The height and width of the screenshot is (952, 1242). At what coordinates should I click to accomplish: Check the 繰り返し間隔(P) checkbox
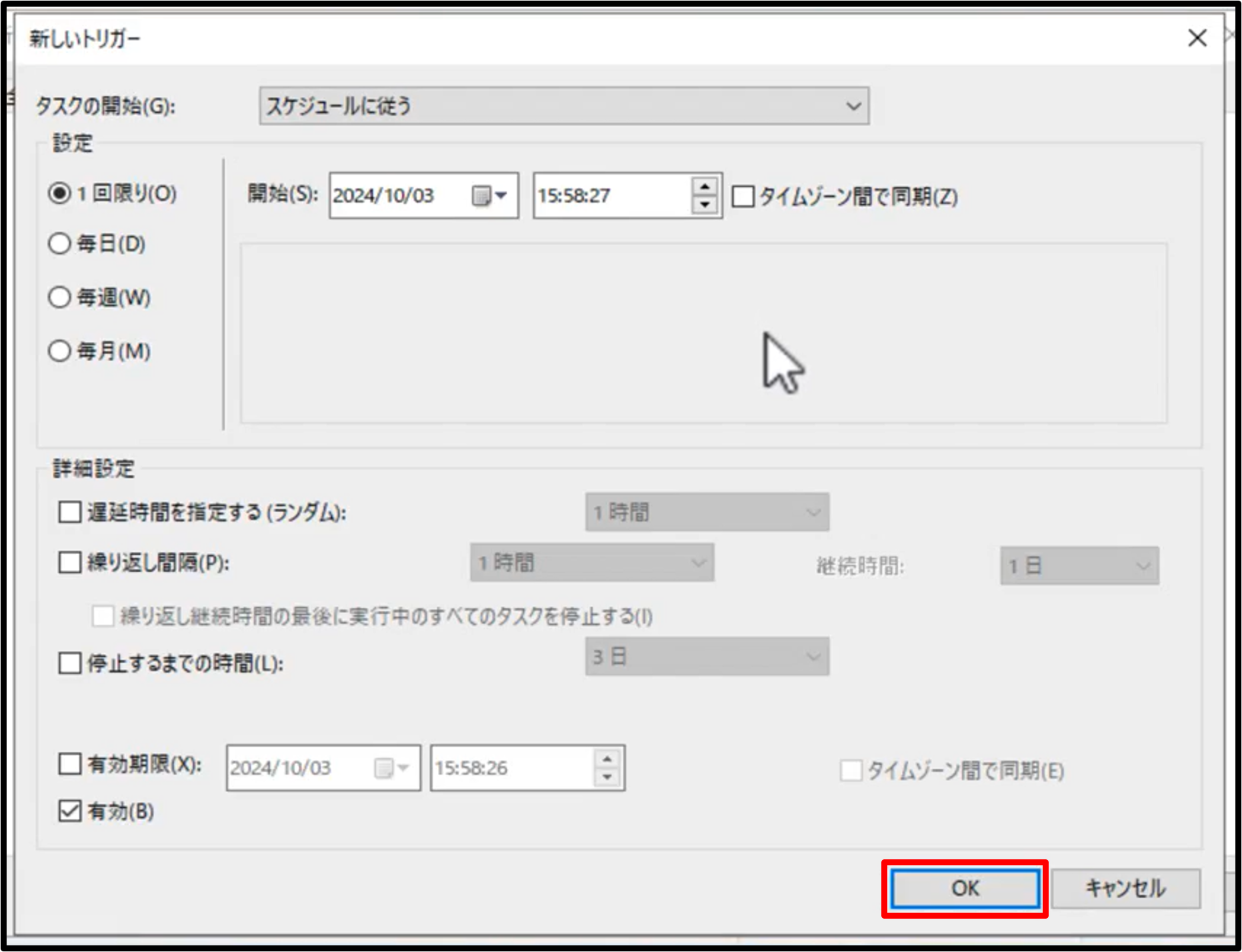coord(70,562)
